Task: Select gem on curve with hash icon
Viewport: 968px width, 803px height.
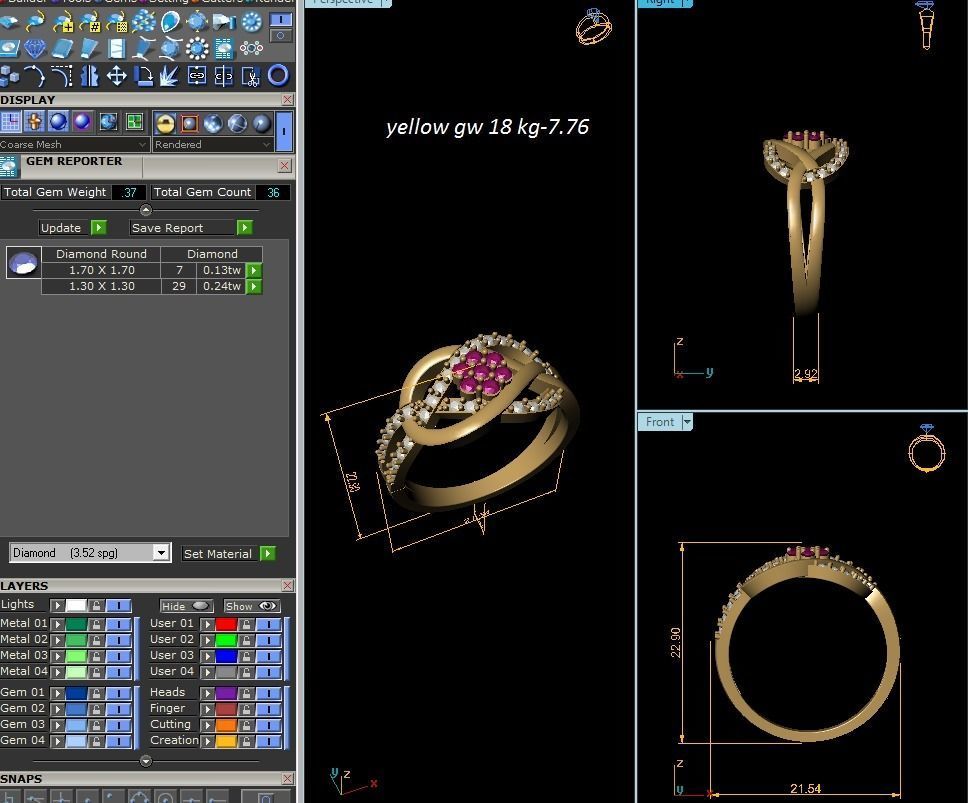Action: click(90, 22)
